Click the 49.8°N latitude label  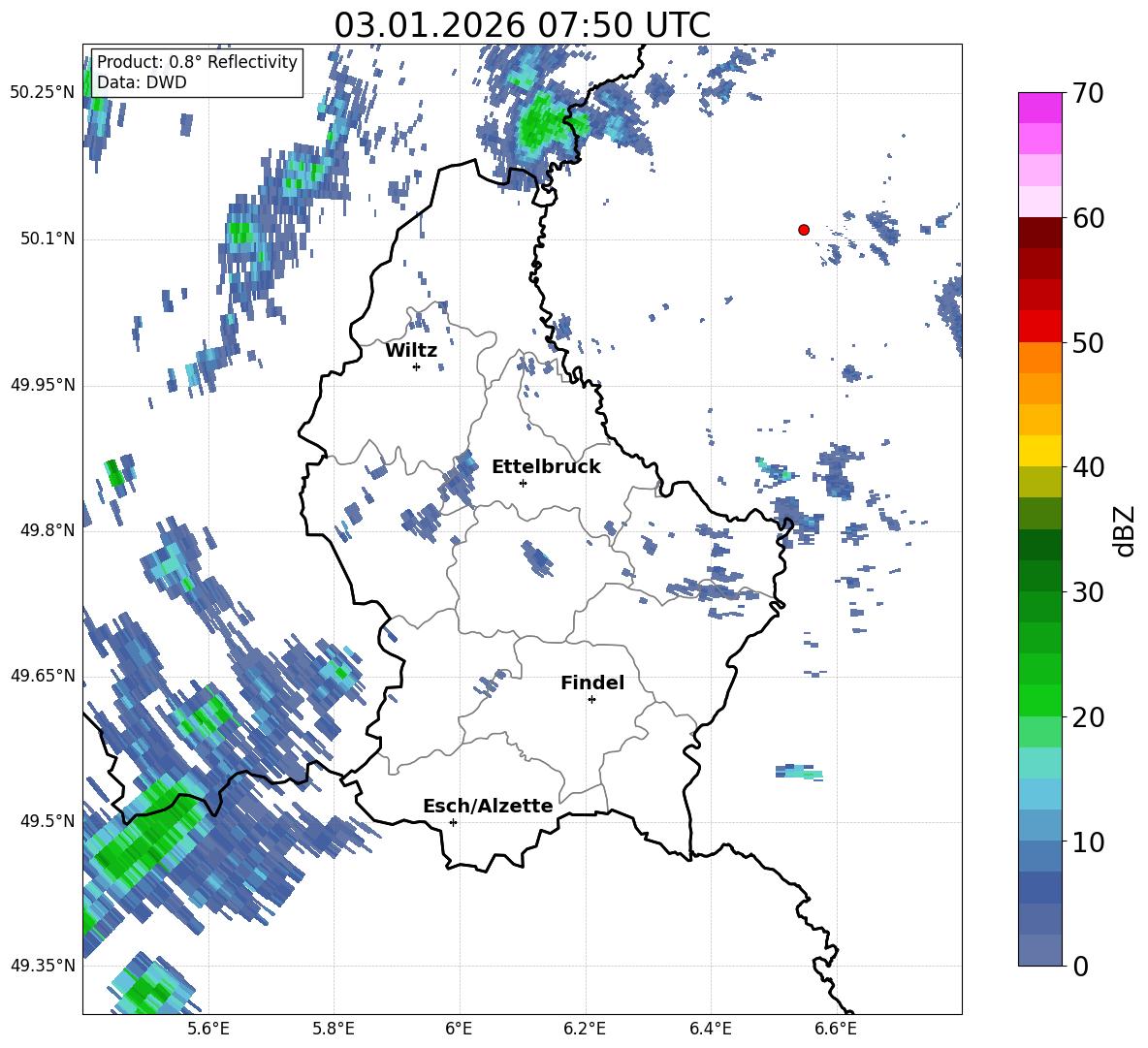48,530
